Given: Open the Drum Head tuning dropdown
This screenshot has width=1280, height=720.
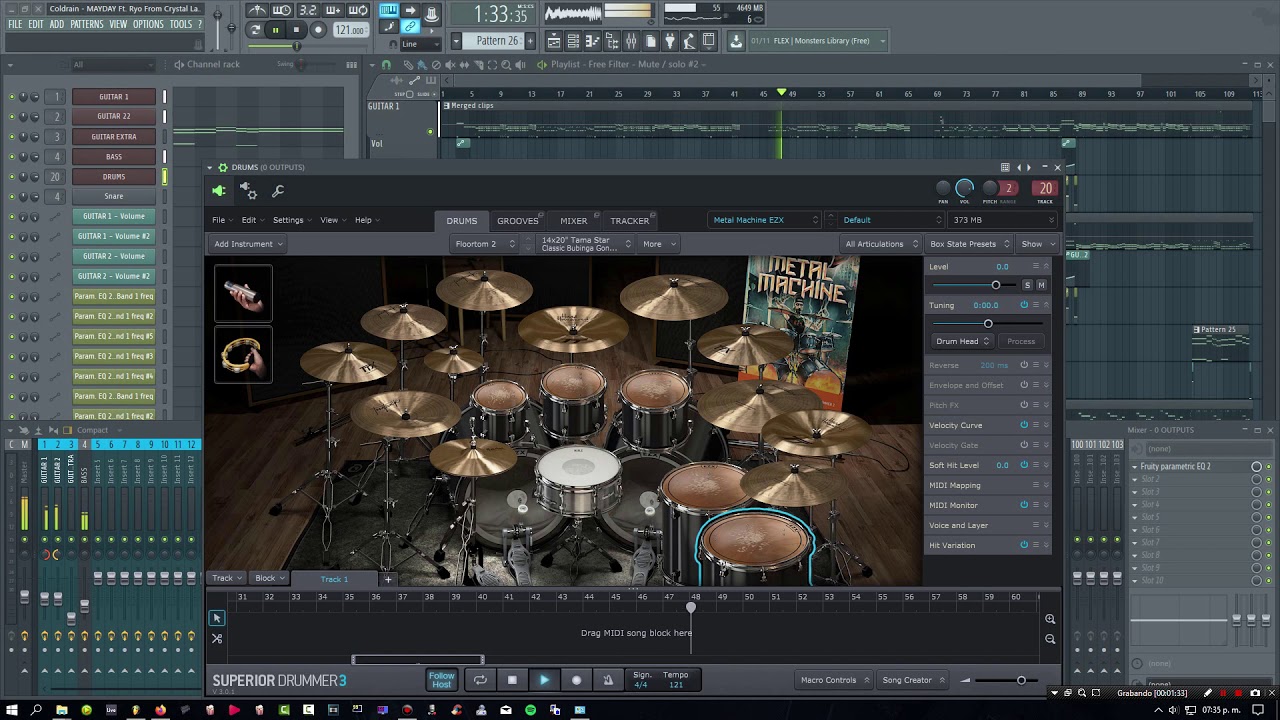Looking at the screenshot, I should (962, 341).
